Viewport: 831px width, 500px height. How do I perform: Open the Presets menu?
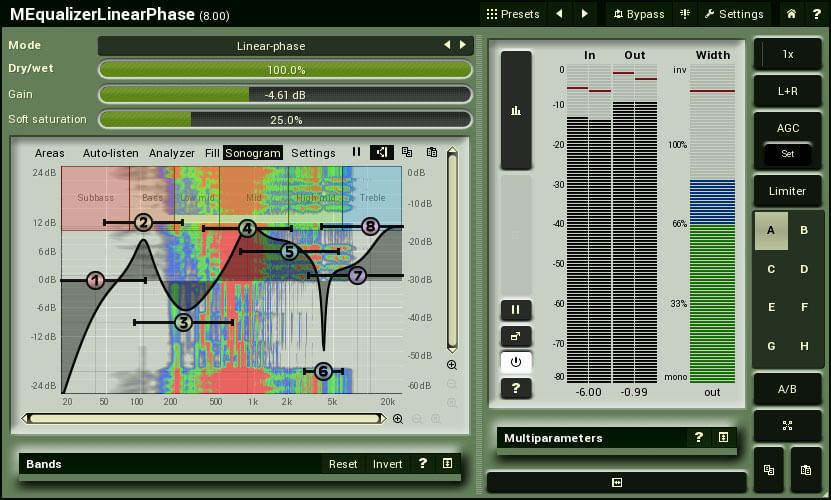513,14
